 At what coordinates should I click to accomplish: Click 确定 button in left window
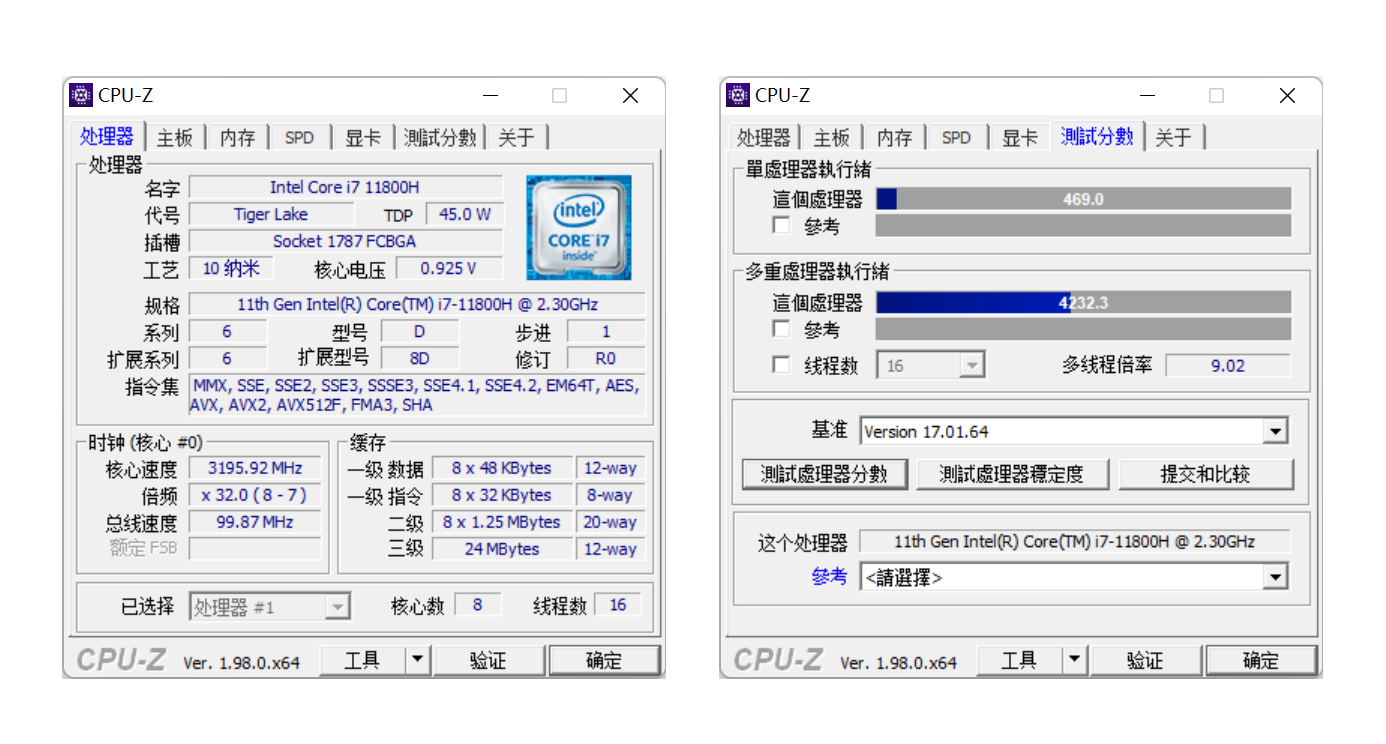(x=604, y=660)
